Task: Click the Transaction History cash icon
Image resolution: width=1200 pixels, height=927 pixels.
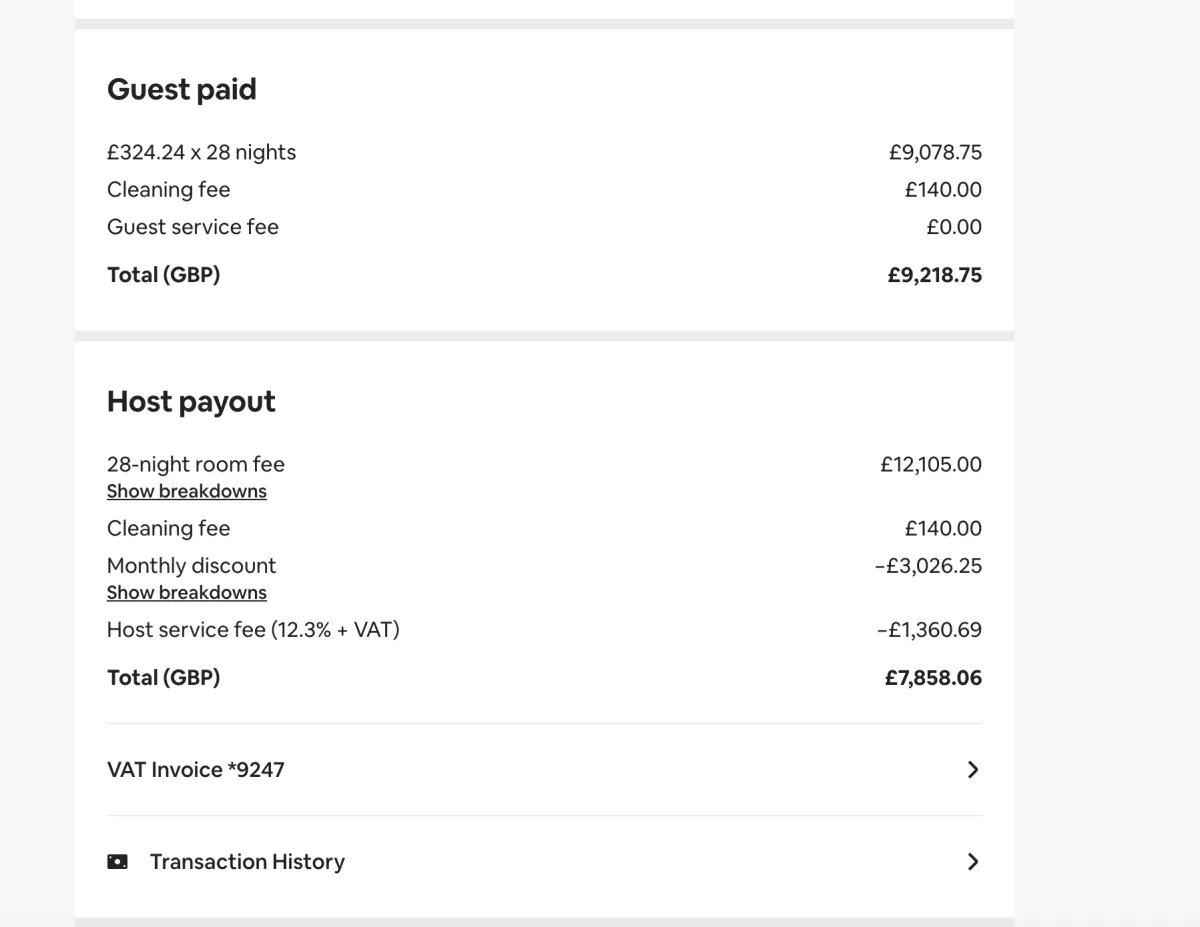Action: (118, 862)
